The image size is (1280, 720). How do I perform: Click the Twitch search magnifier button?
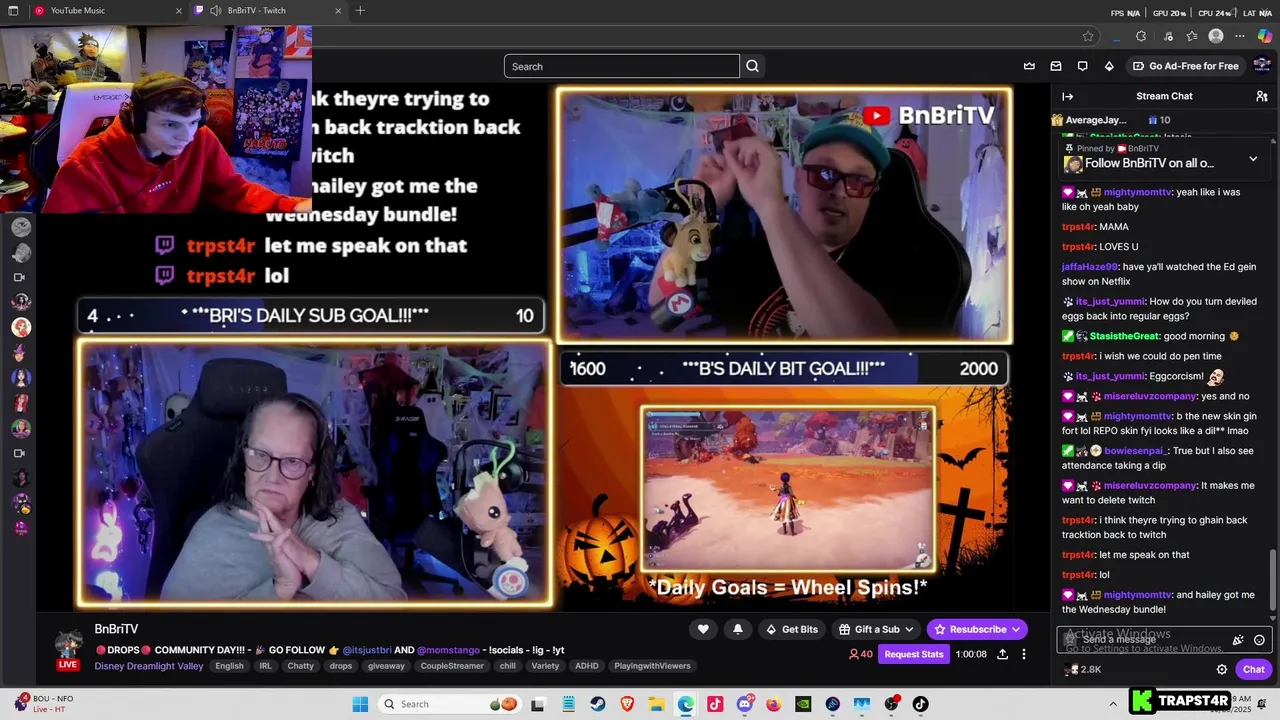tap(753, 66)
